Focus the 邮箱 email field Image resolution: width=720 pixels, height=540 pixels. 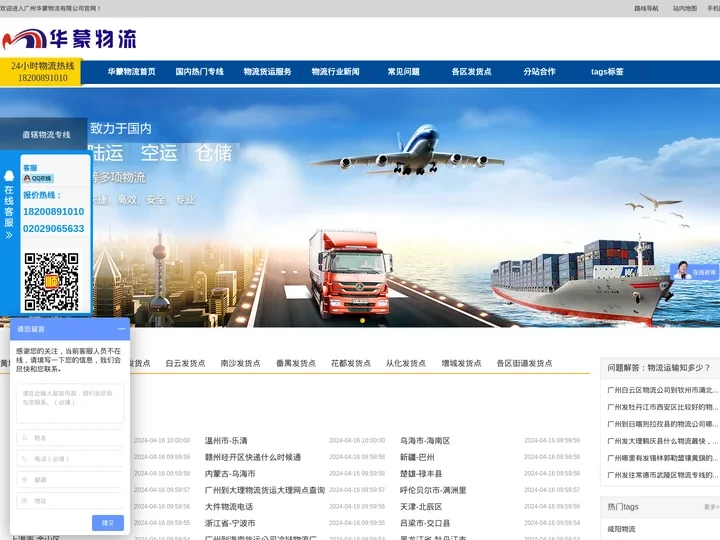(70, 479)
